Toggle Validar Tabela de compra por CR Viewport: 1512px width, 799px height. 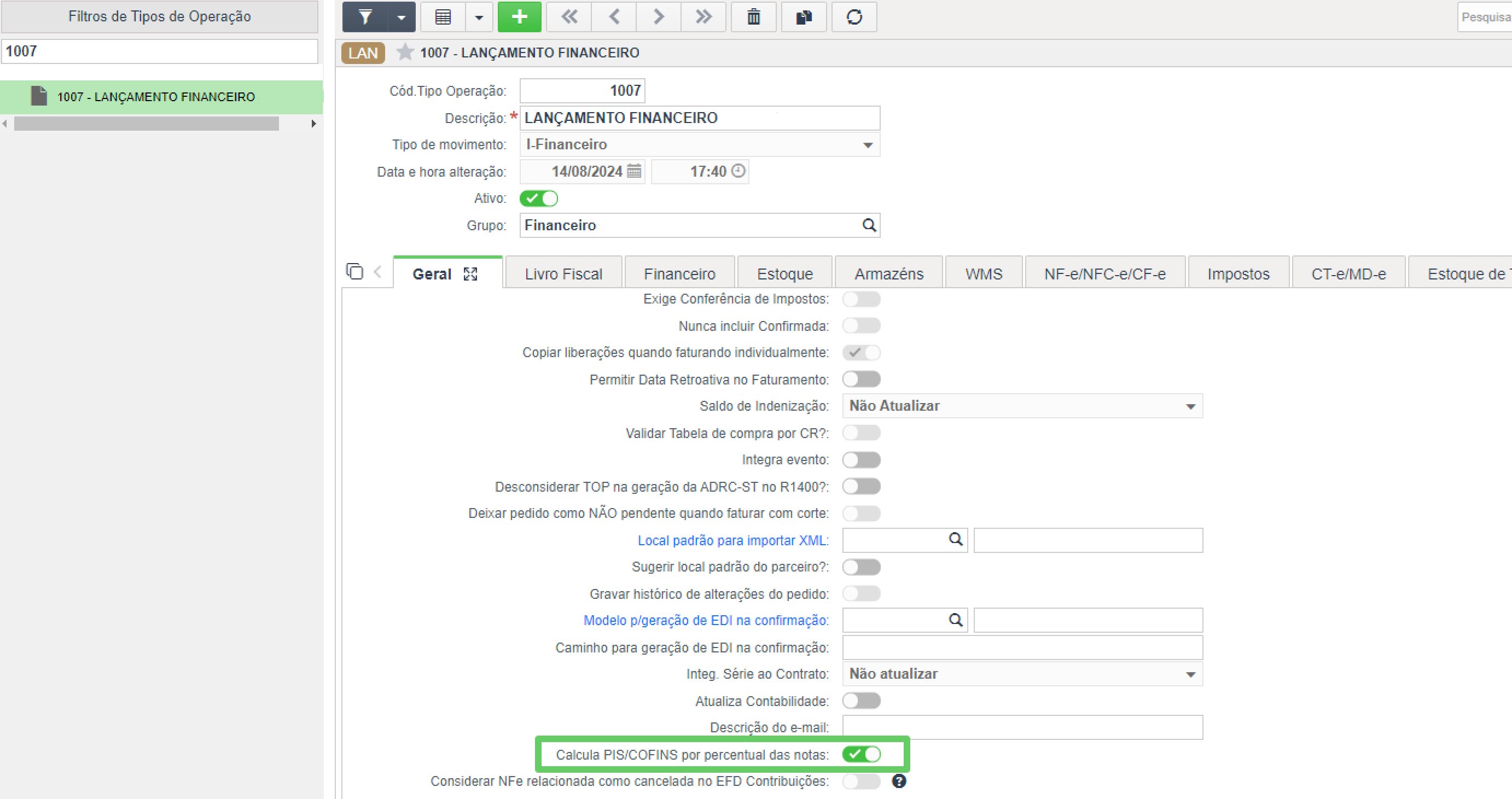861,433
